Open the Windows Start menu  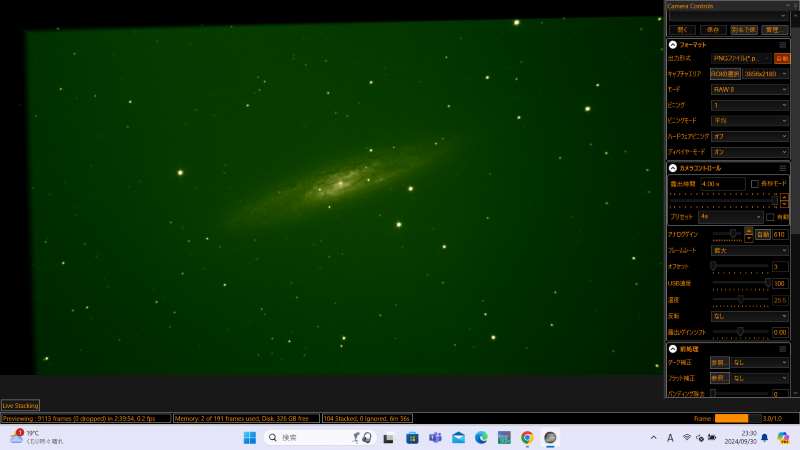click(x=250, y=438)
